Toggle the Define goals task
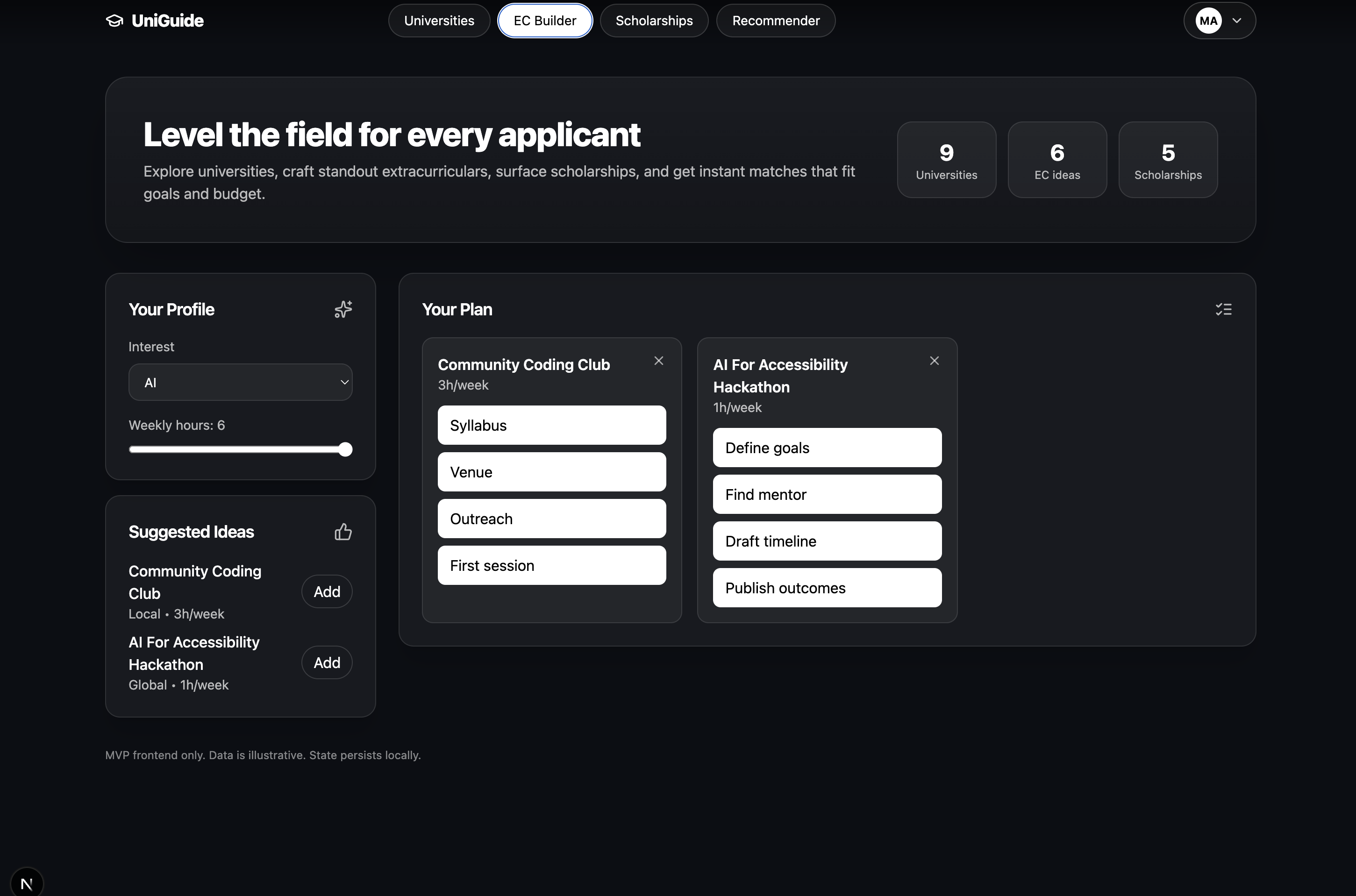The height and width of the screenshot is (896, 1356). (827, 448)
